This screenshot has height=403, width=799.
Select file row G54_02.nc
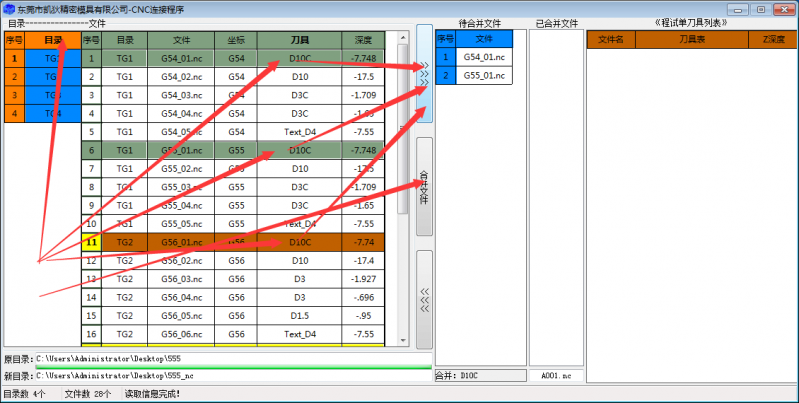181,76
